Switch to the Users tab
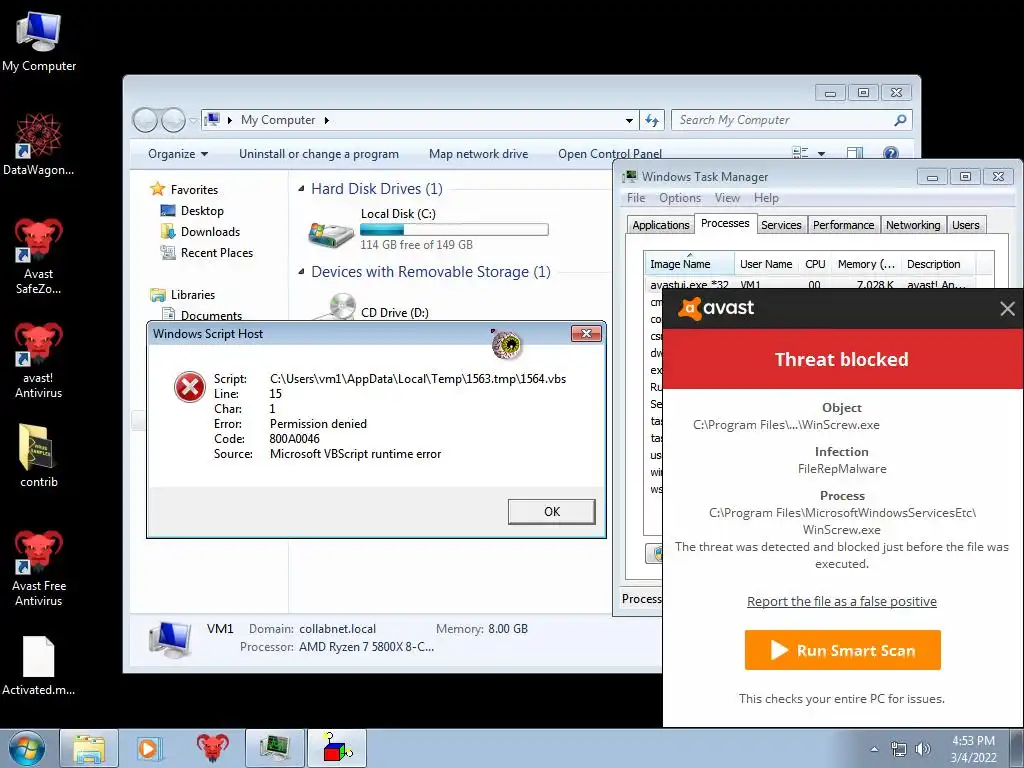Viewport: 1024px width, 768px height. pyautogui.click(x=965, y=225)
